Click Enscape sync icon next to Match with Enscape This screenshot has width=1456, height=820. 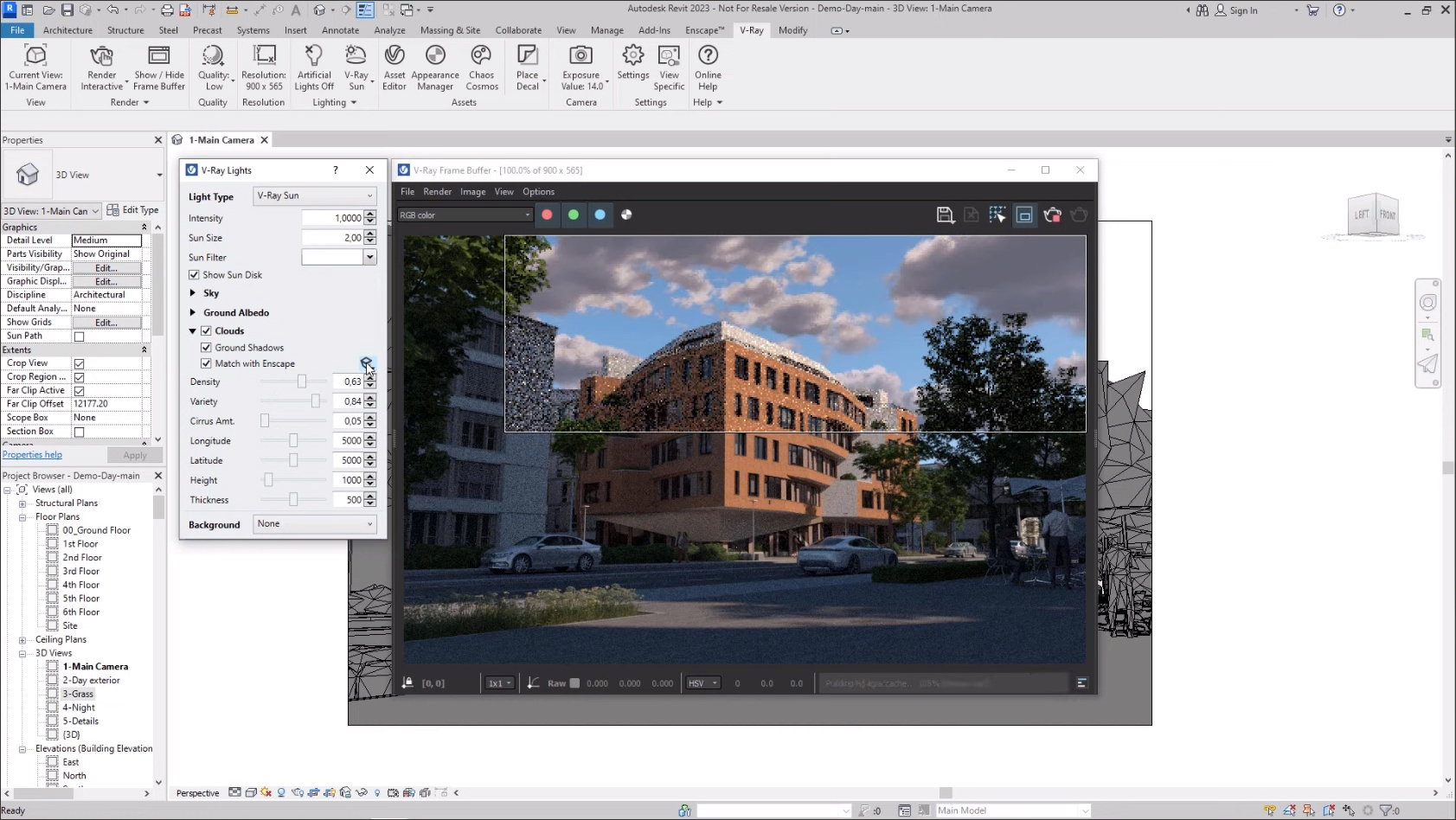point(366,362)
